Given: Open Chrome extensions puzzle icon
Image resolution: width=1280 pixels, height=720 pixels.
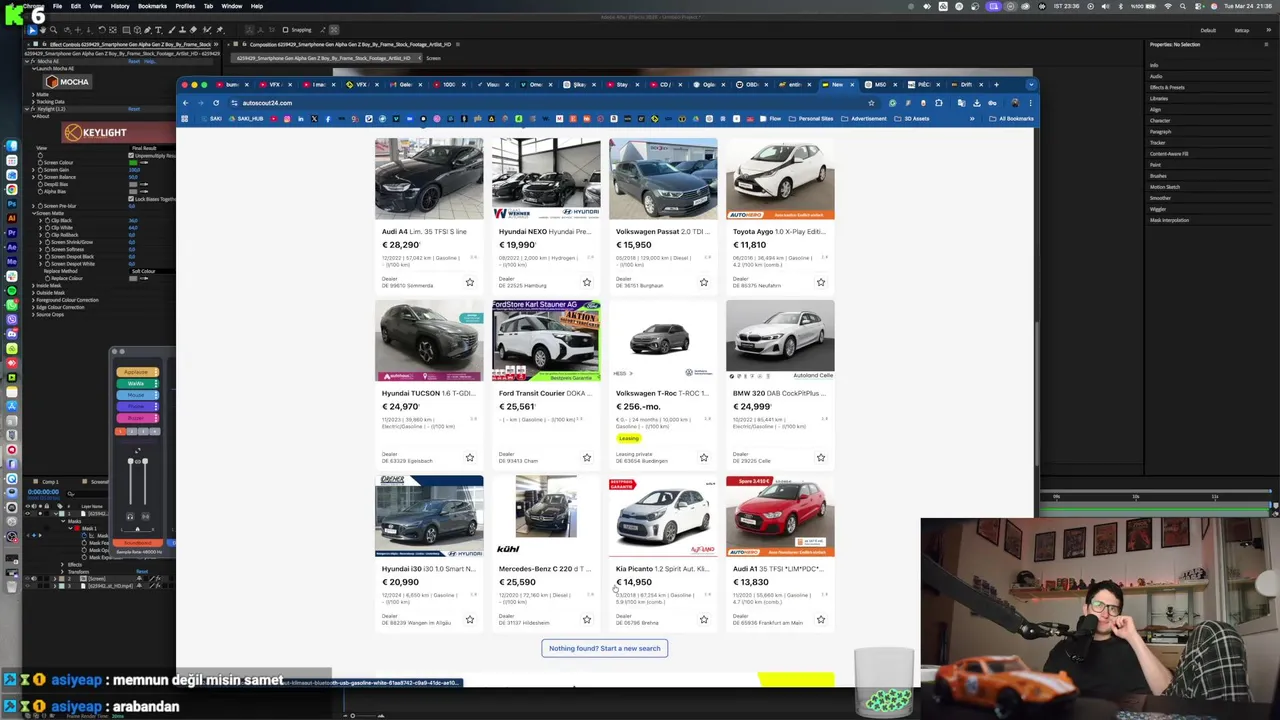Looking at the screenshot, I should pyautogui.click(x=939, y=103).
